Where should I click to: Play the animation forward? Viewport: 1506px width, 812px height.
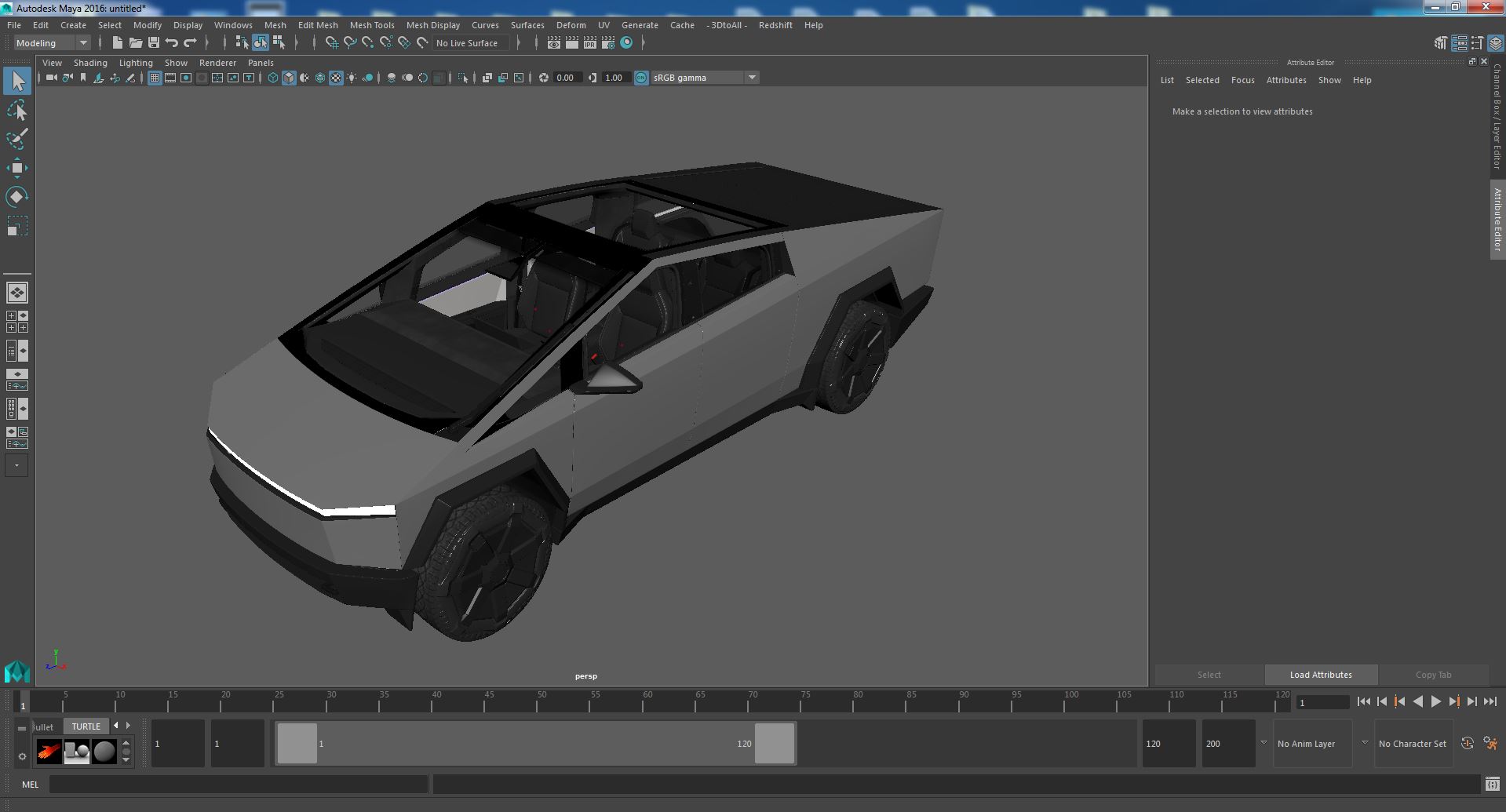tap(1435, 702)
